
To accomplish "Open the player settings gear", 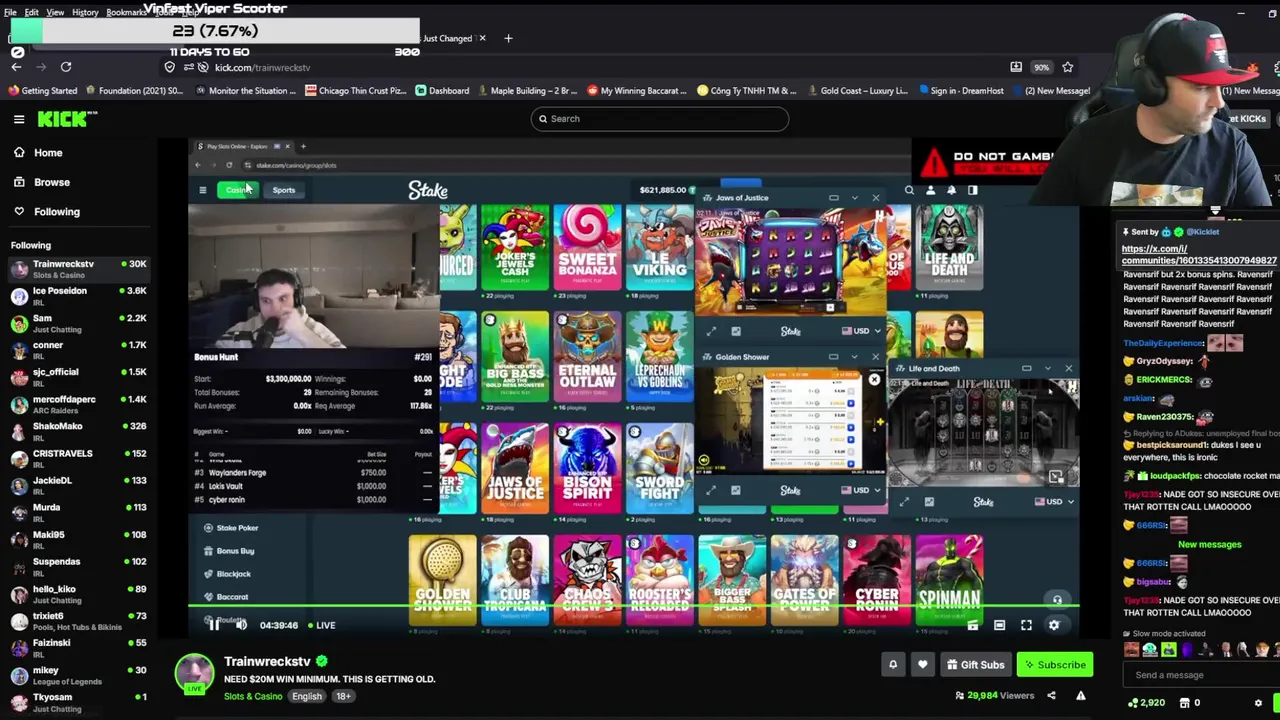I will pyautogui.click(x=1053, y=625).
